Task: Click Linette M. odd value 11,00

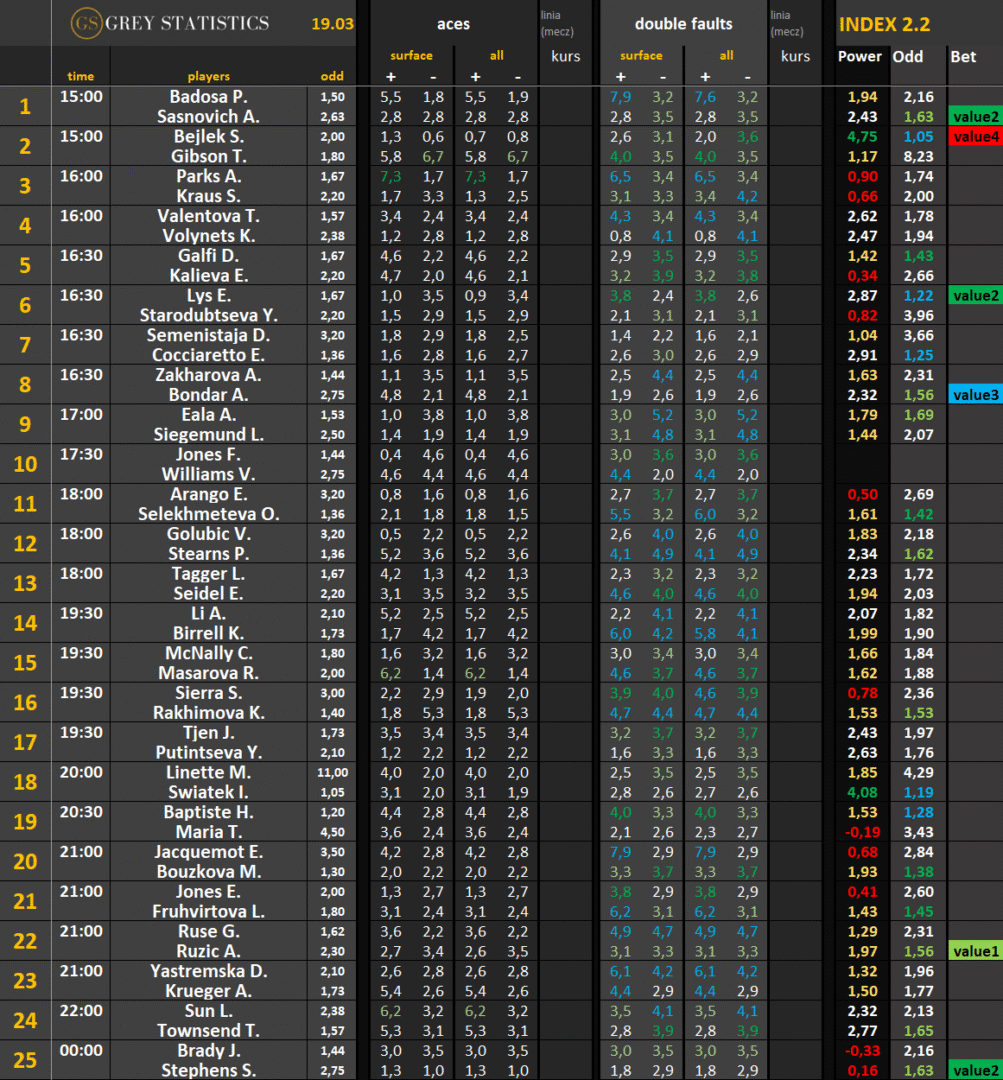Action: pyautogui.click(x=332, y=773)
